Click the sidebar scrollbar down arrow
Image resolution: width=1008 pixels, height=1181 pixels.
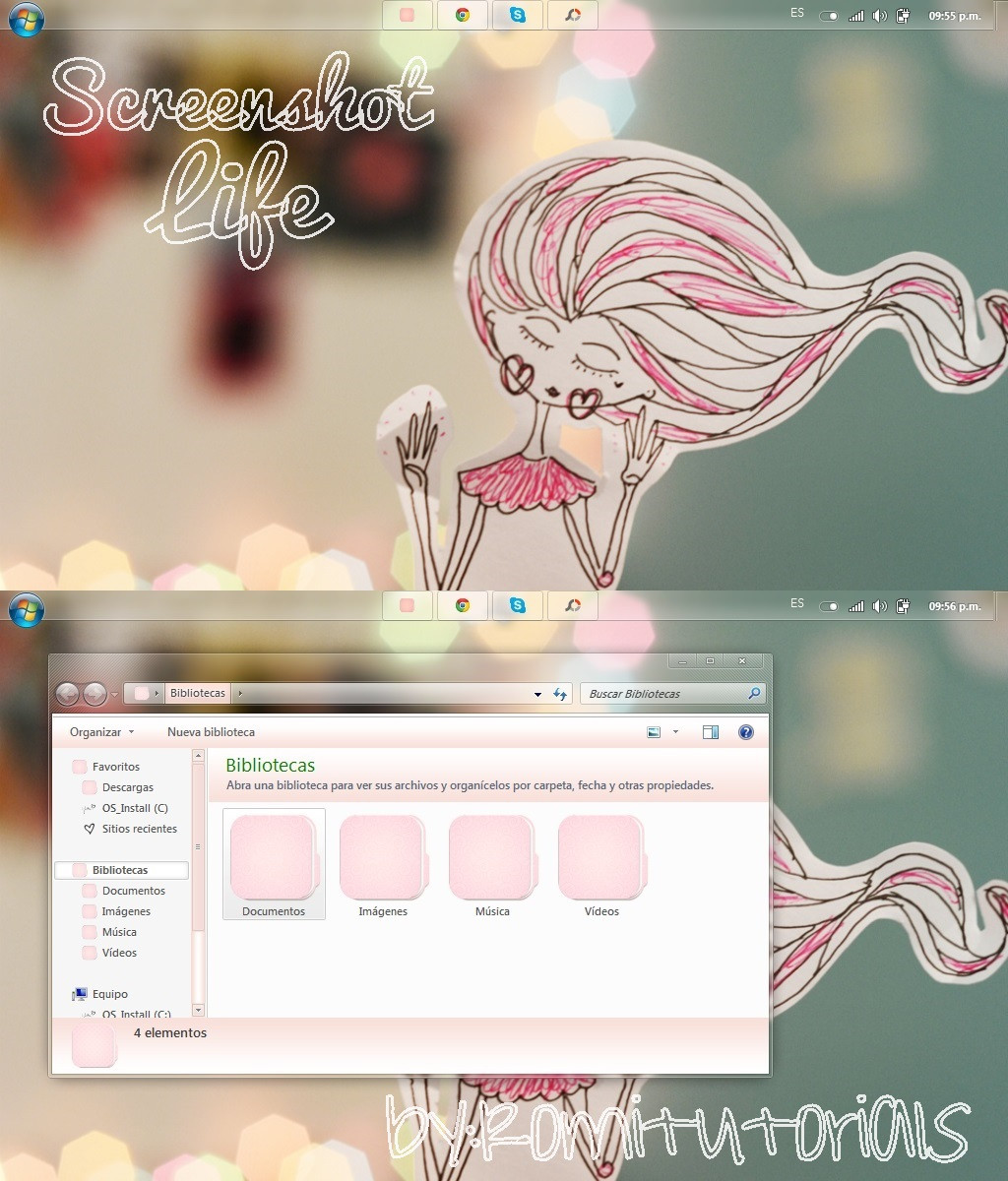pos(198,1010)
